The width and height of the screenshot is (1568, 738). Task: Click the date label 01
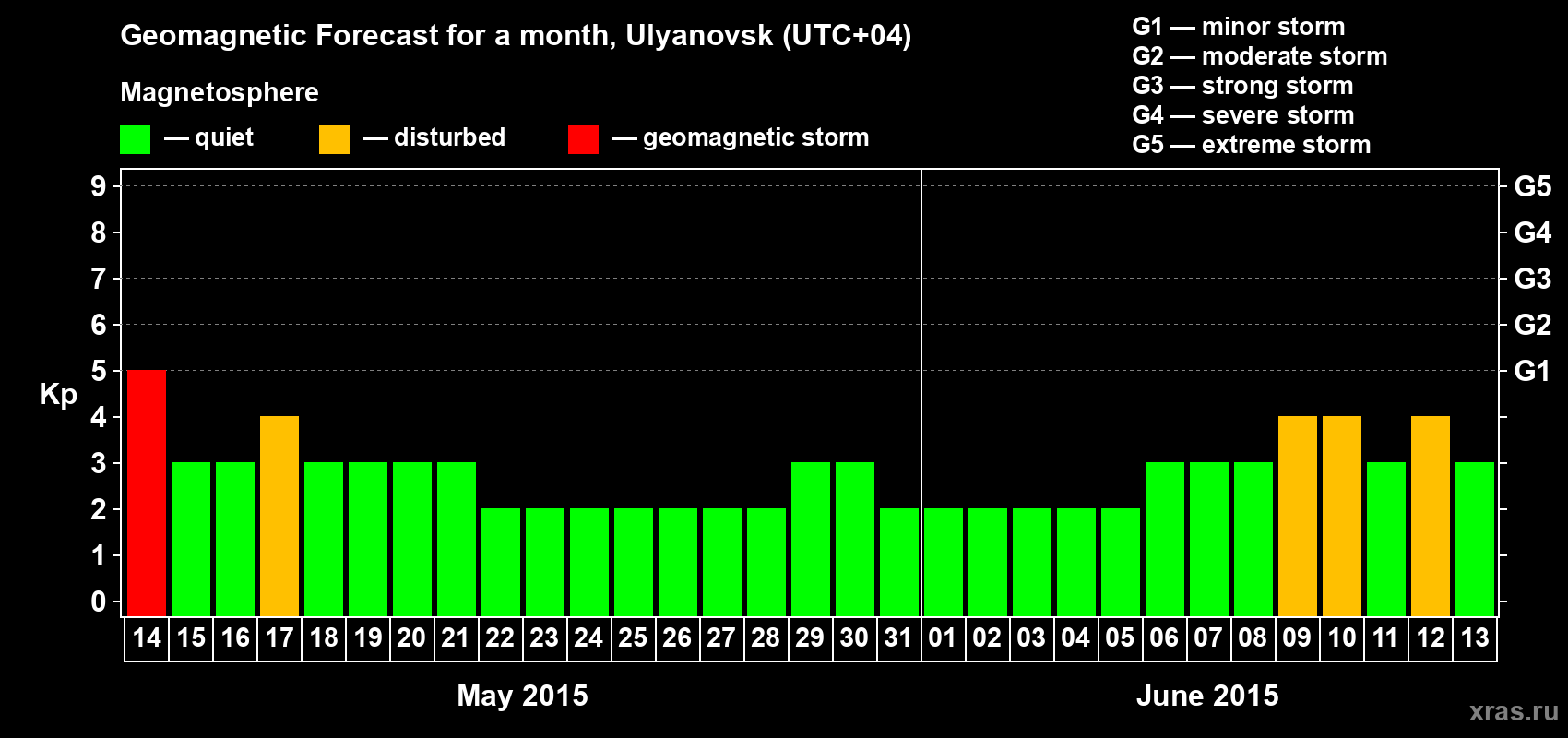coord(943,637)
